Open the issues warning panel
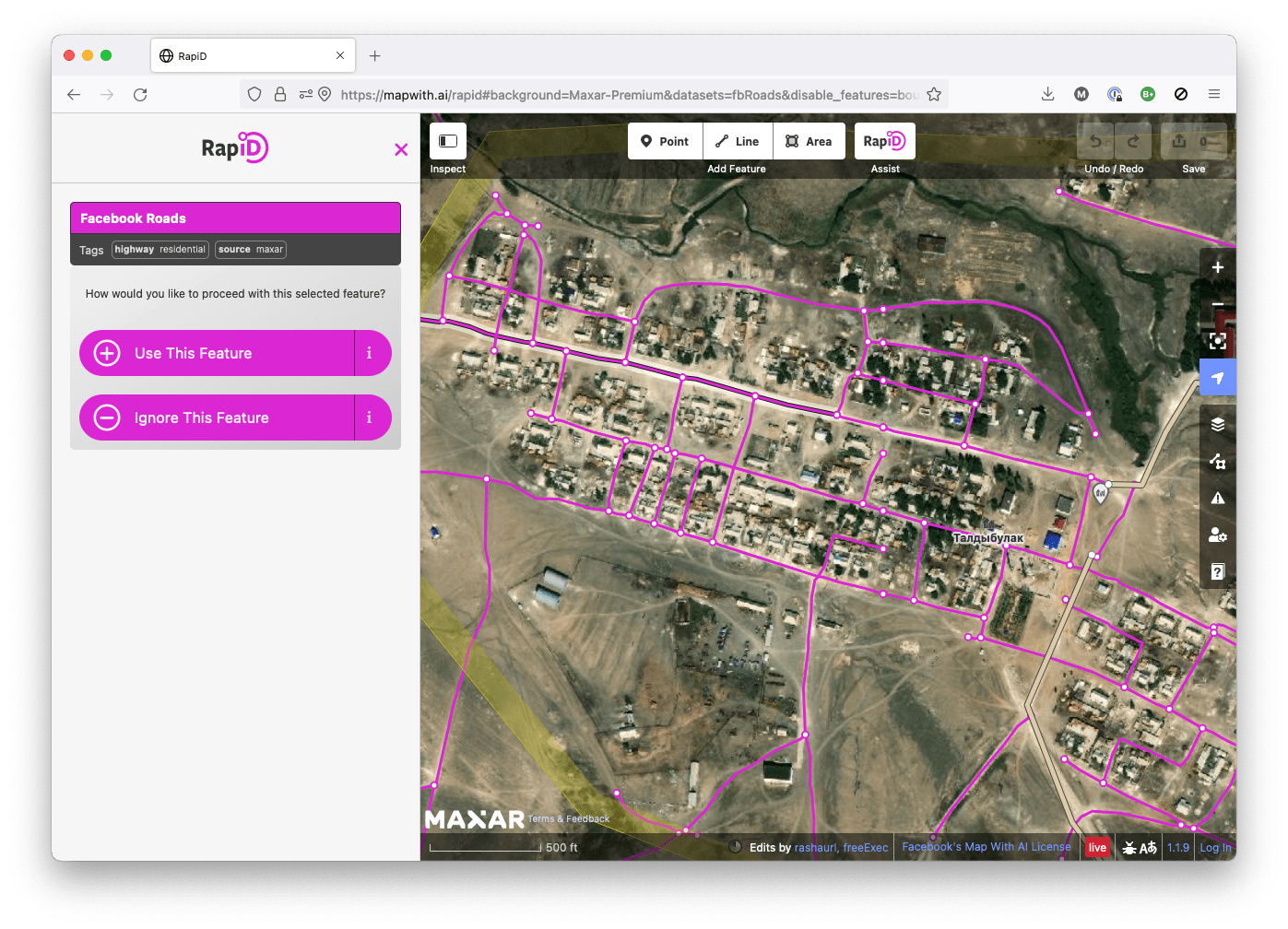This screenshot has height=929, width=1288. (1217, 498)
